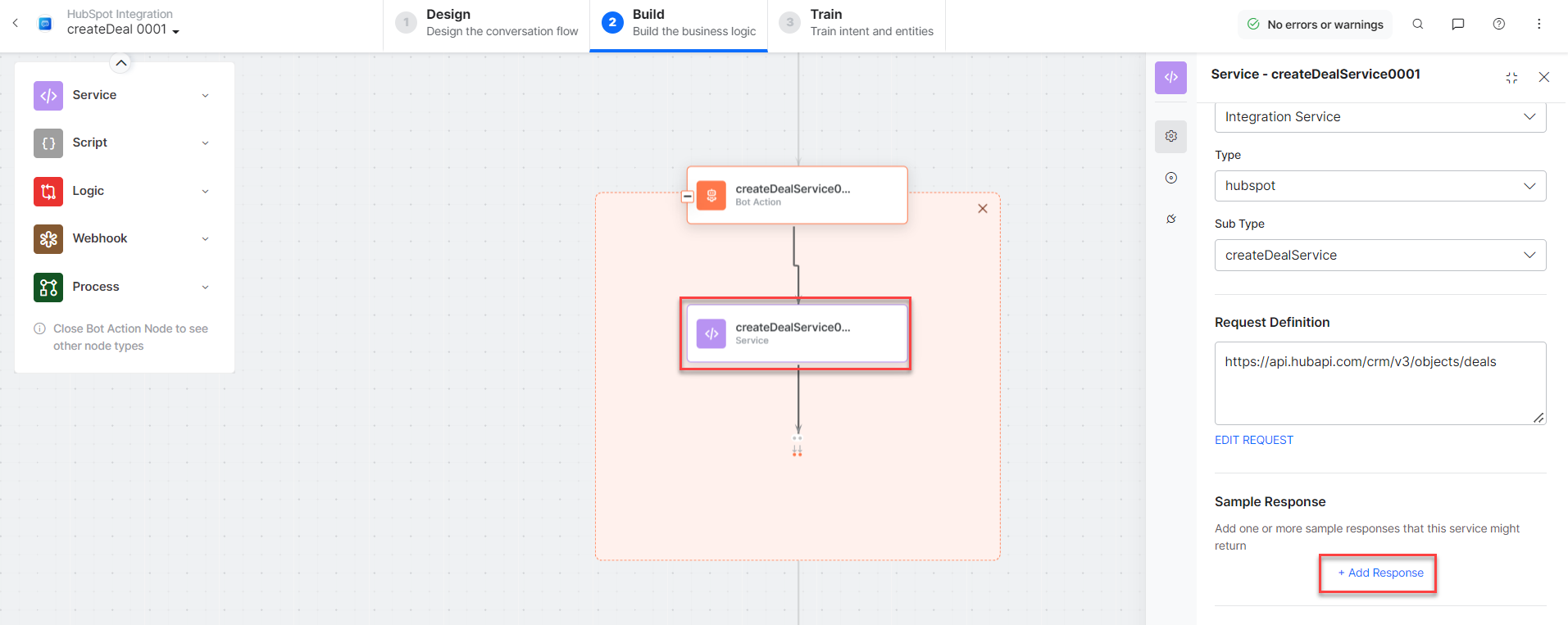
Task: Click the EDIT REQUEST link
Action: [x=1253, y=440]
